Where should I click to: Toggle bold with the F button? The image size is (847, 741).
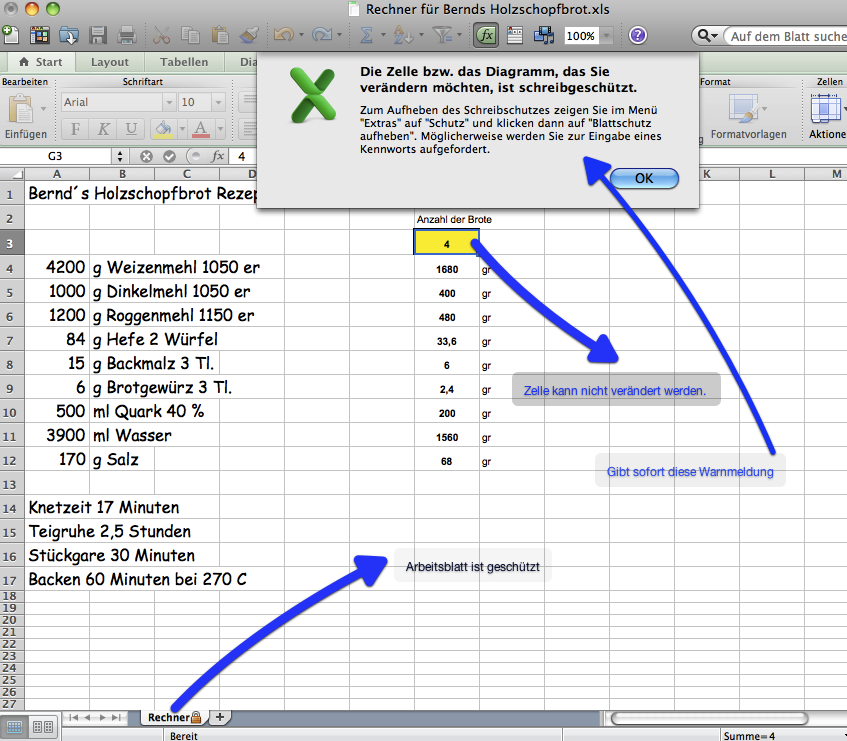click(76, 127)
